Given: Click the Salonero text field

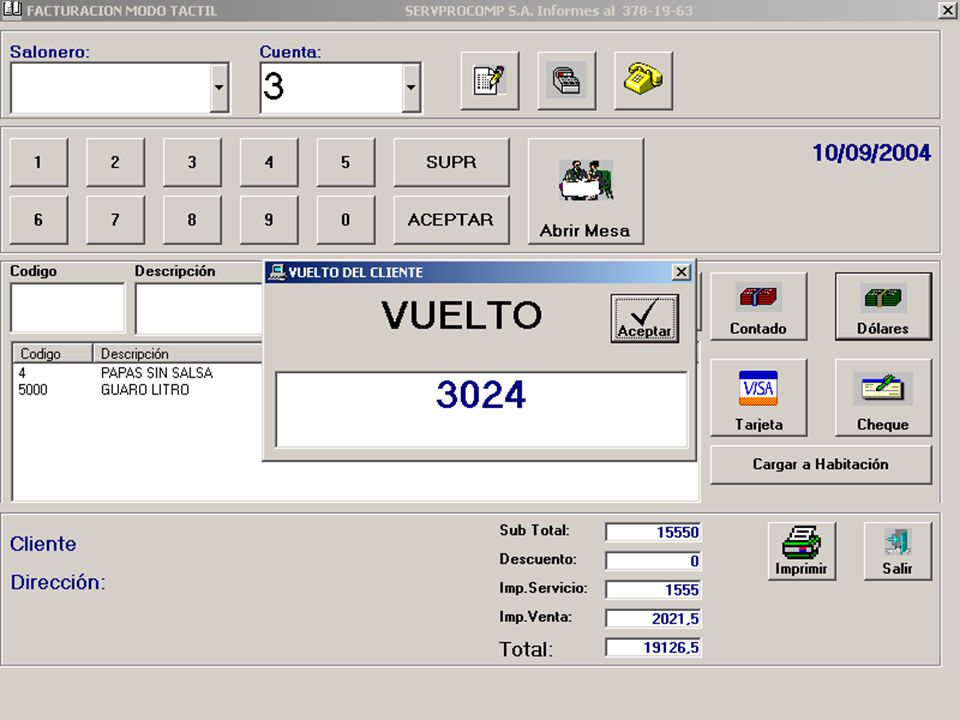Looking at the screenshot, I should pos(111,88).
